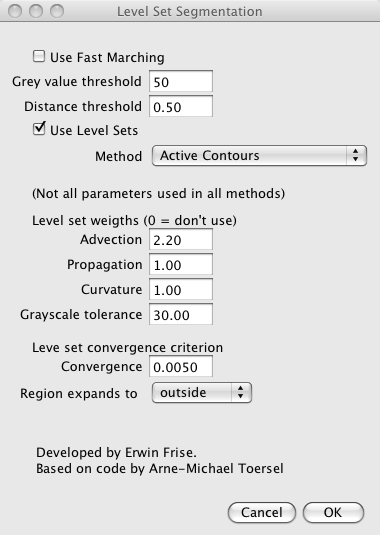Click the middle minimize window button
Viewport: 380px width, 535px height.
36,11
